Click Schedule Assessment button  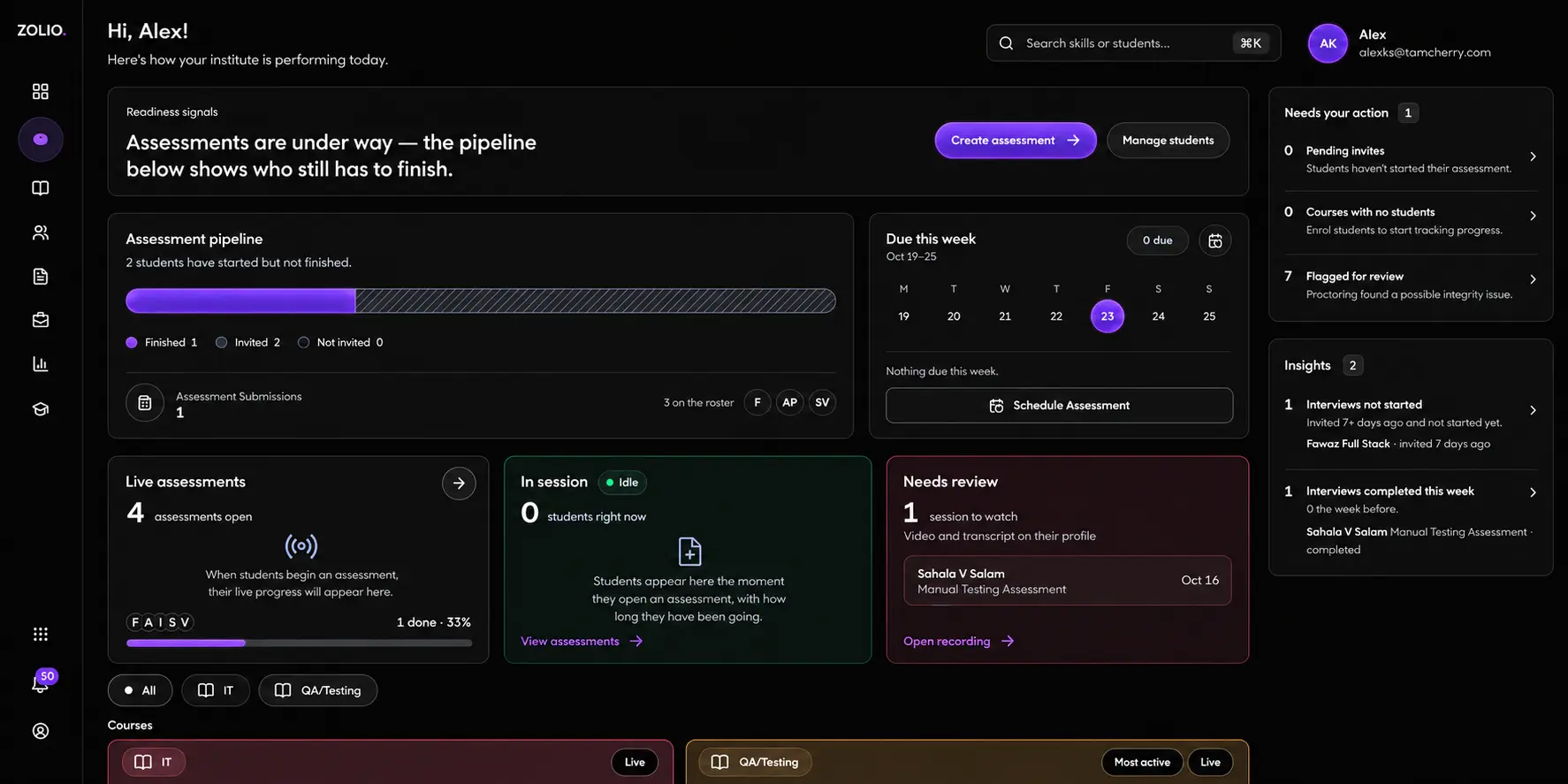coord(1059,406)
